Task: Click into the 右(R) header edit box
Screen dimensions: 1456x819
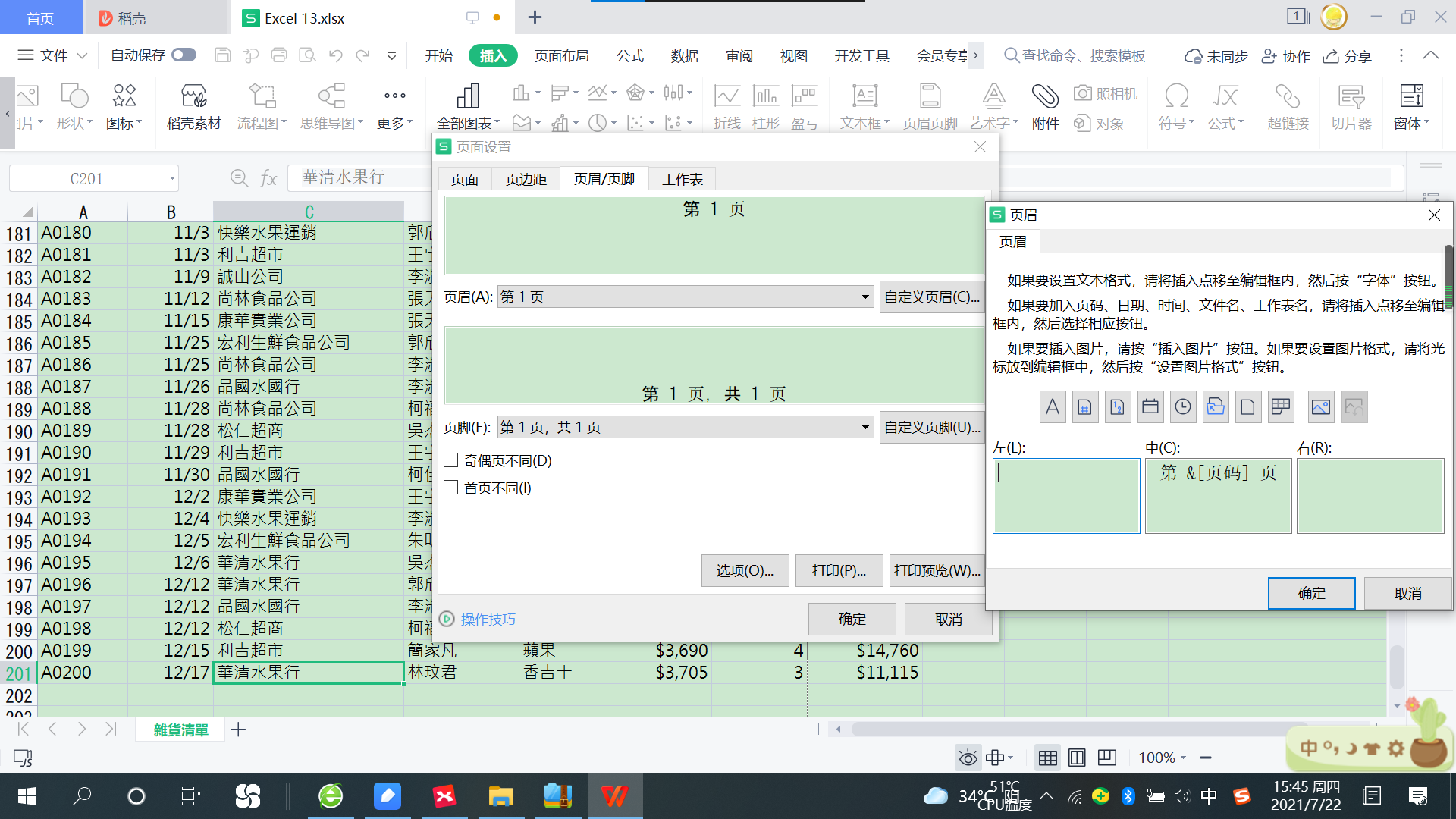Action: (x=1370, y=495)
